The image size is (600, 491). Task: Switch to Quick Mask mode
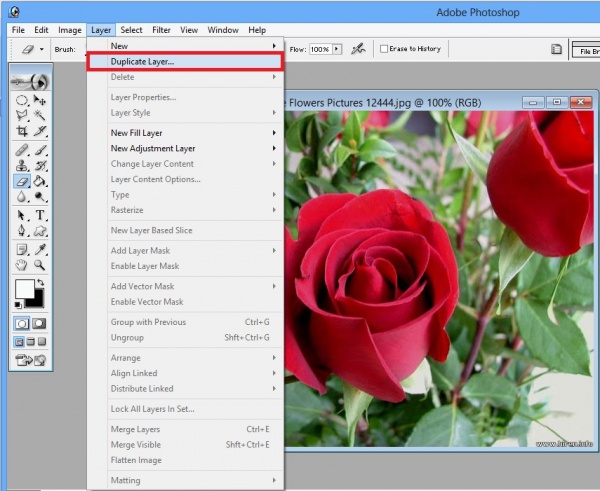click(40, 324)
